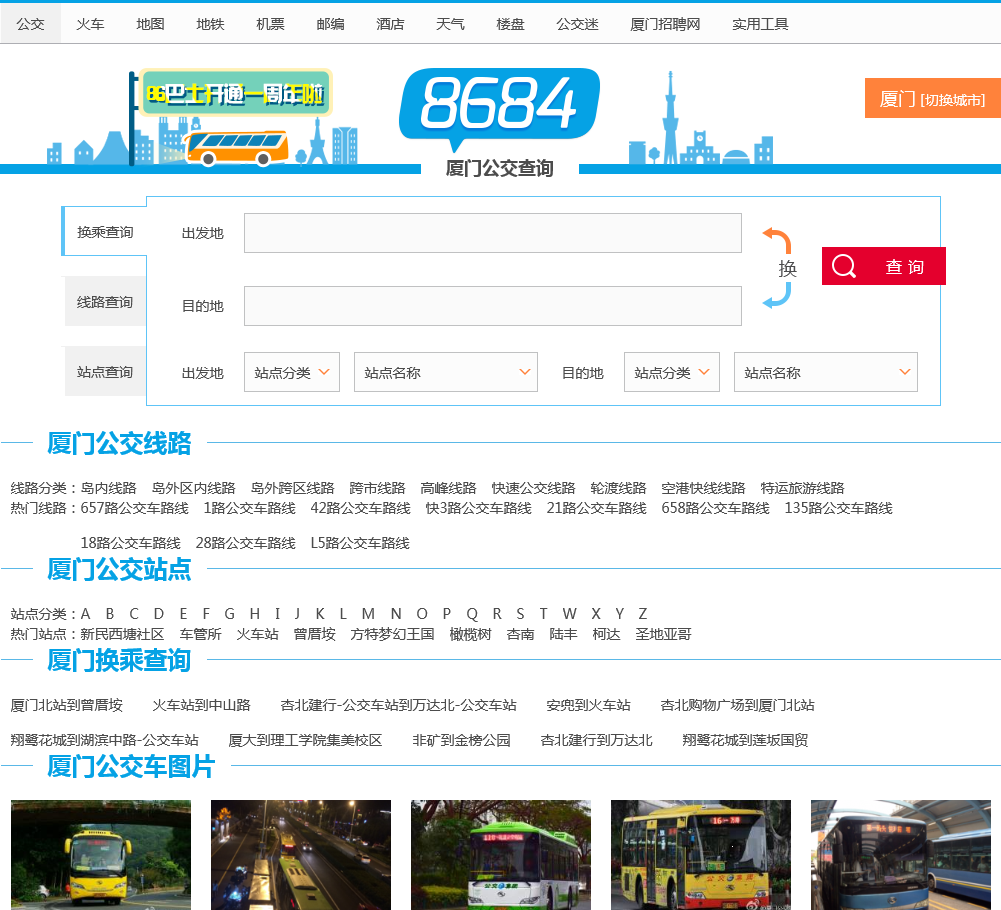1001x910 pixels.
Task: Click the 出发地 text input field
Action: tap(493, 233)
